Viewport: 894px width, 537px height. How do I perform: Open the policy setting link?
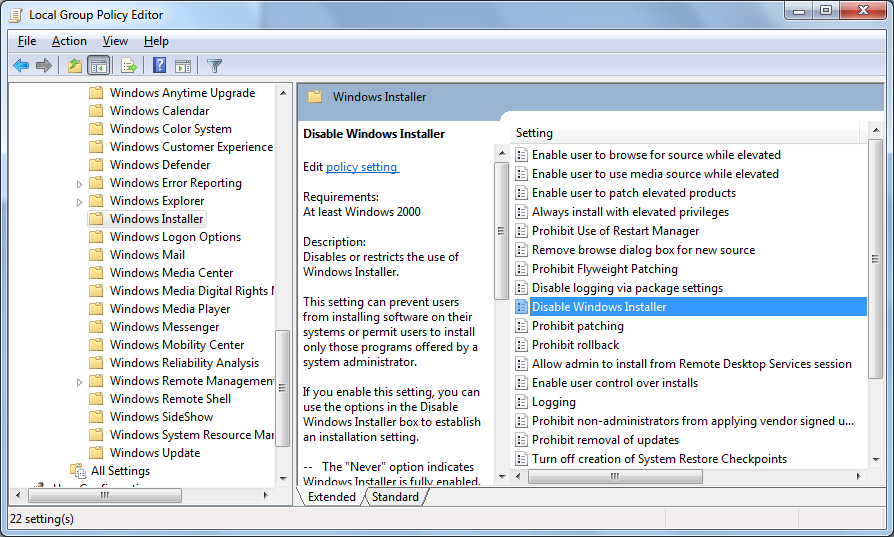coord(363,167)
